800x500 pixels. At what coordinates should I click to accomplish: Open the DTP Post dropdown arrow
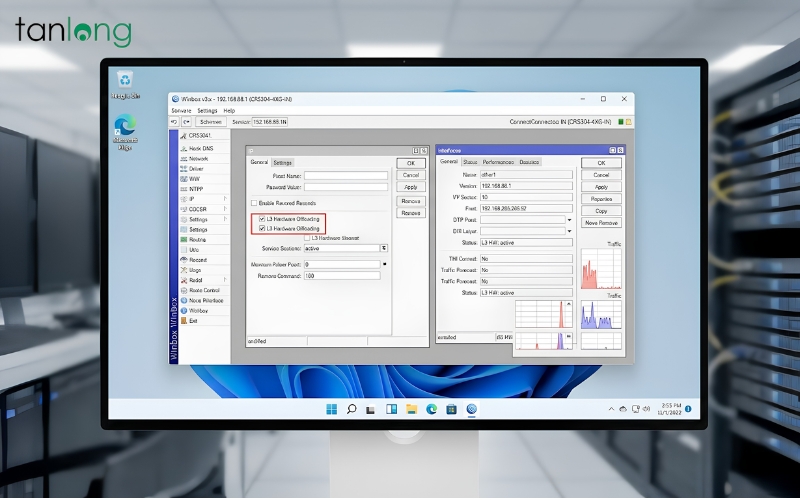pos(569,219)
